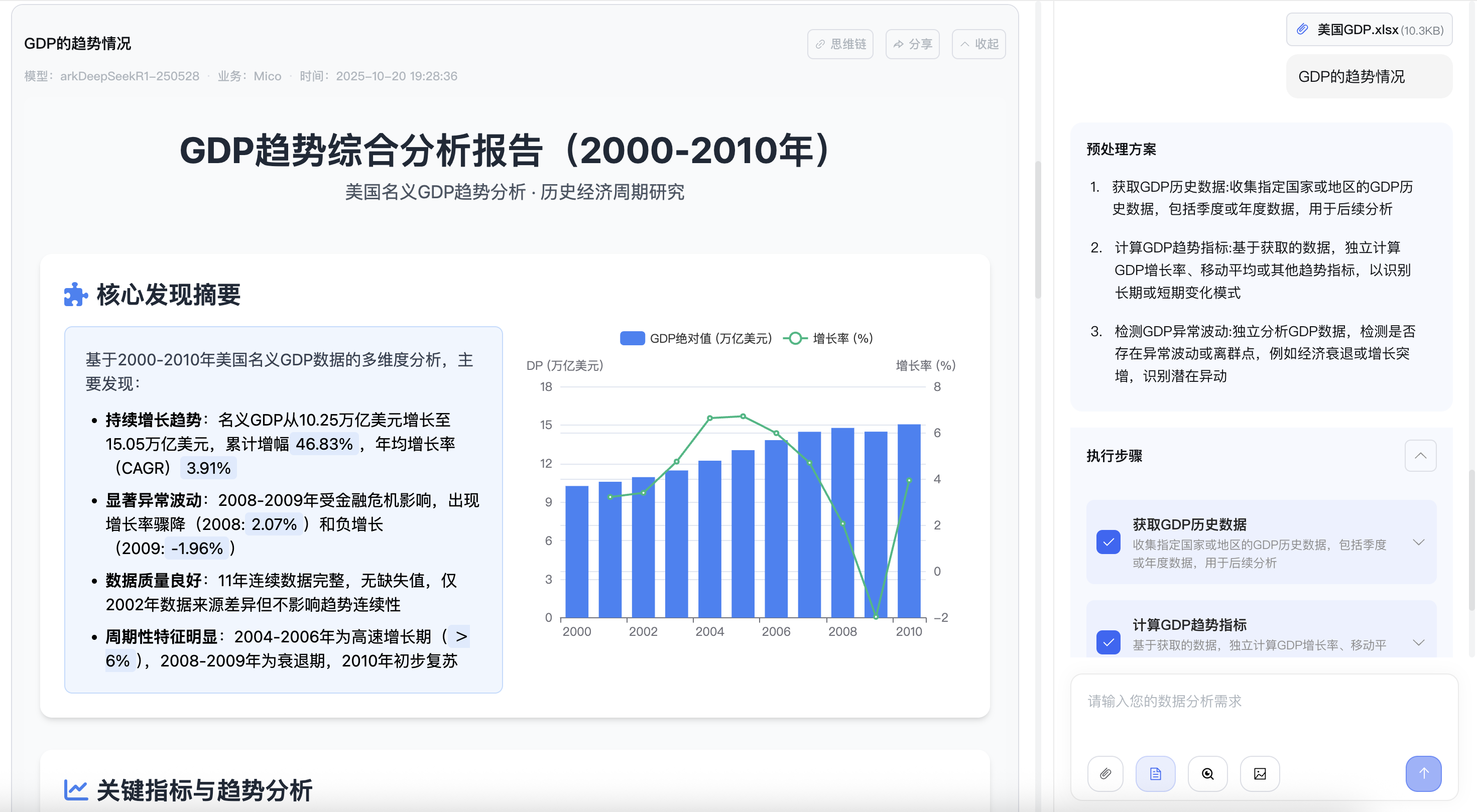Click 收起 to collapse the report
The width and height of the screenshot is (1477, 812).
tap(978, 44)
